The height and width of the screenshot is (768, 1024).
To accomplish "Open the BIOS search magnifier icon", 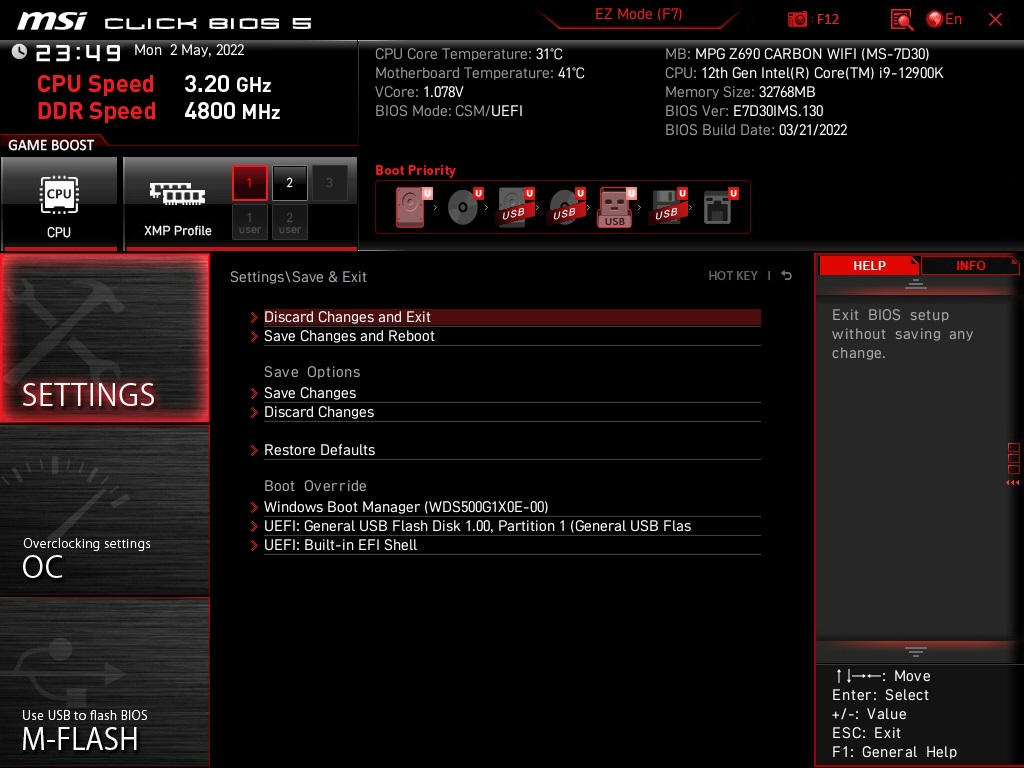I will pyautogui.click(x=902, y=20).
